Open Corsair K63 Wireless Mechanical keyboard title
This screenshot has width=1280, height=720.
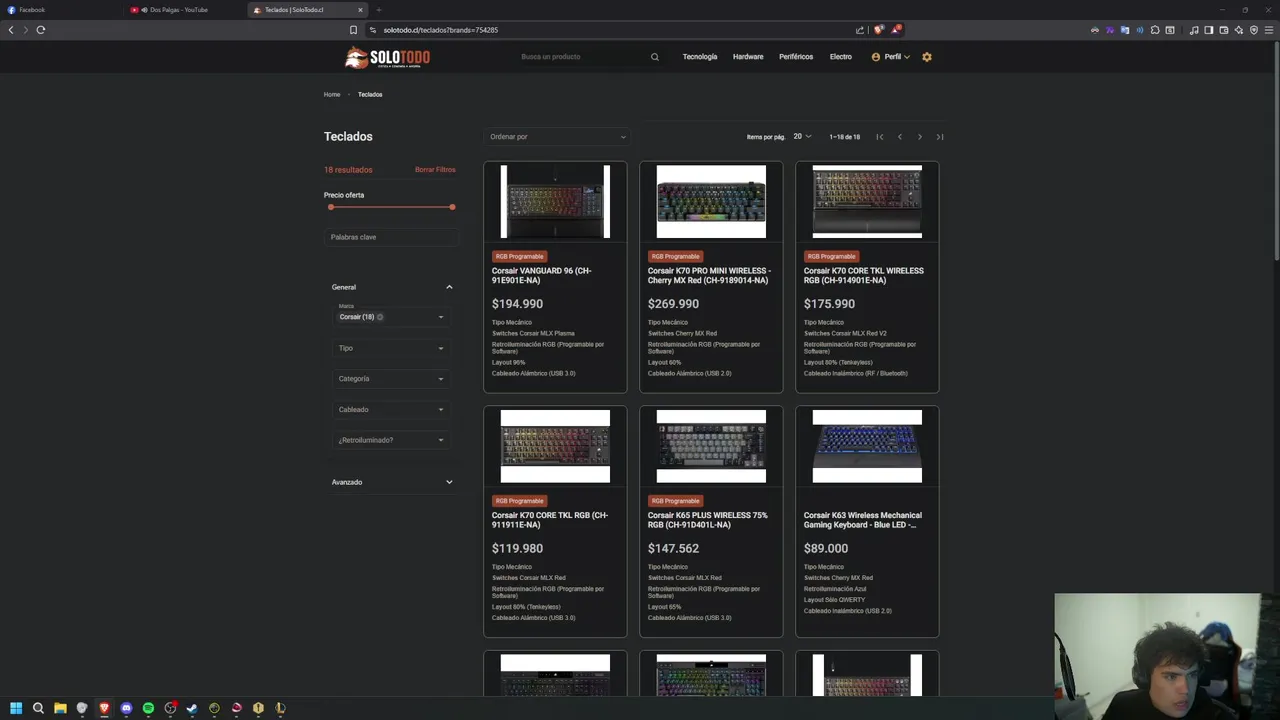863,520
